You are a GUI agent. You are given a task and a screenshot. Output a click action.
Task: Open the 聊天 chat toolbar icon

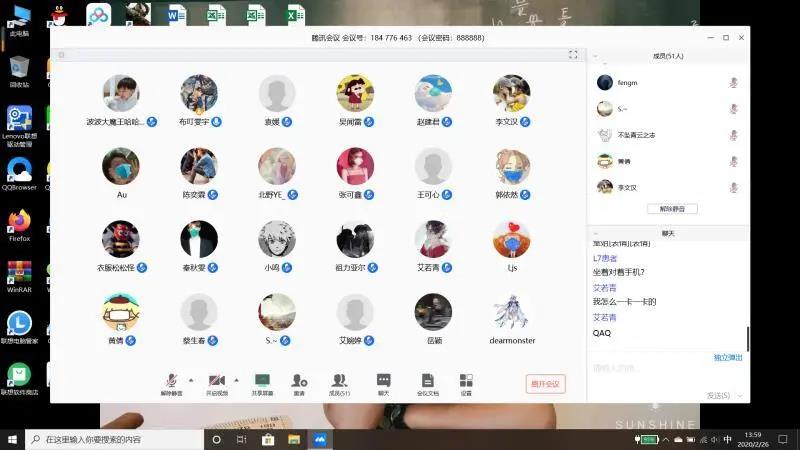(x=383, y=381)
